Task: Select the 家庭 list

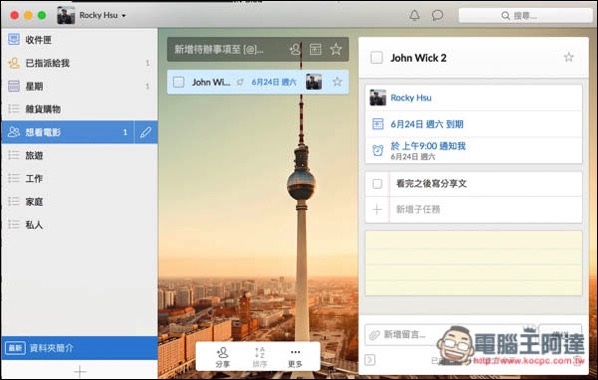Action: (x=79, y=201)
